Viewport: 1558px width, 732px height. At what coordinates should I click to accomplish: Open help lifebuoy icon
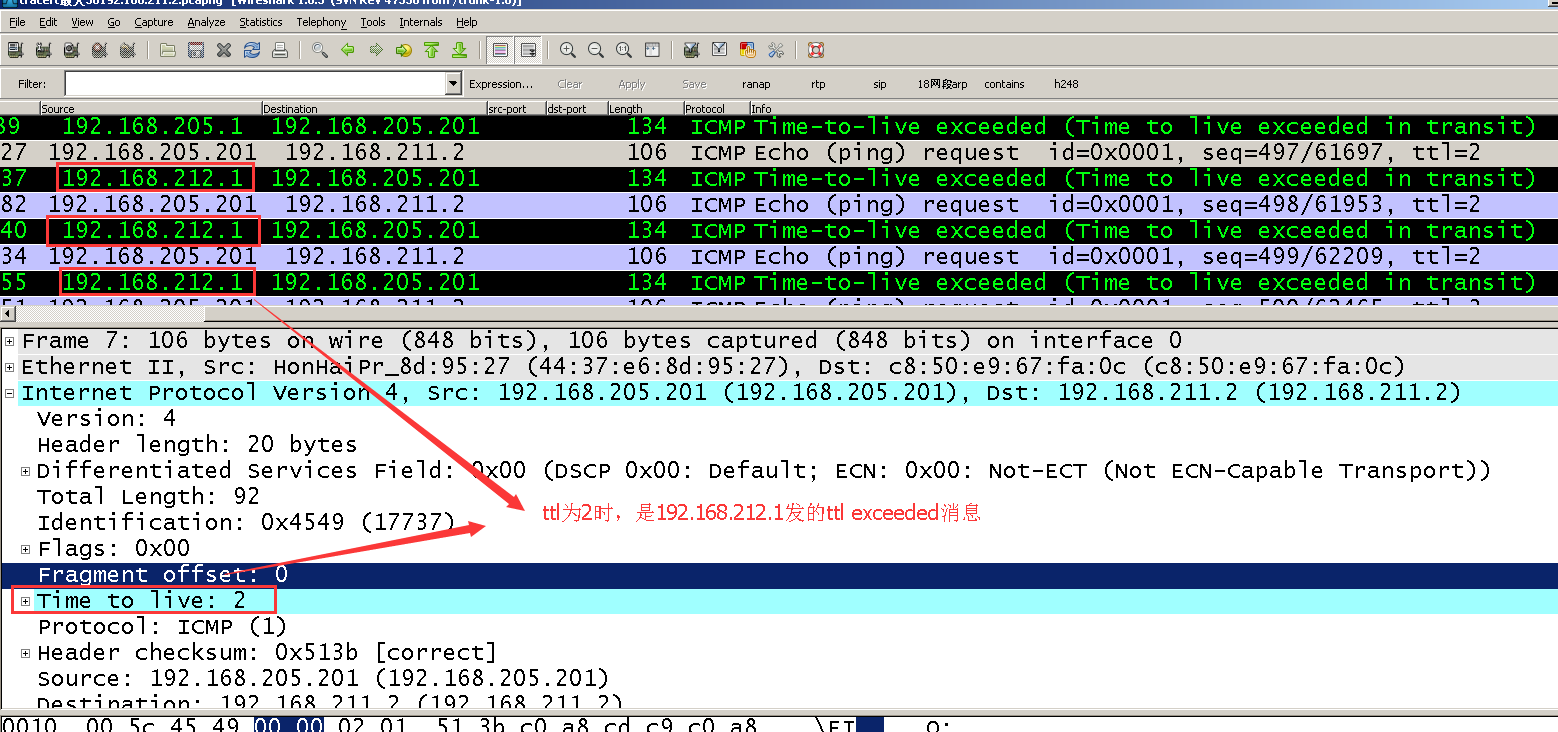point(816,50)
